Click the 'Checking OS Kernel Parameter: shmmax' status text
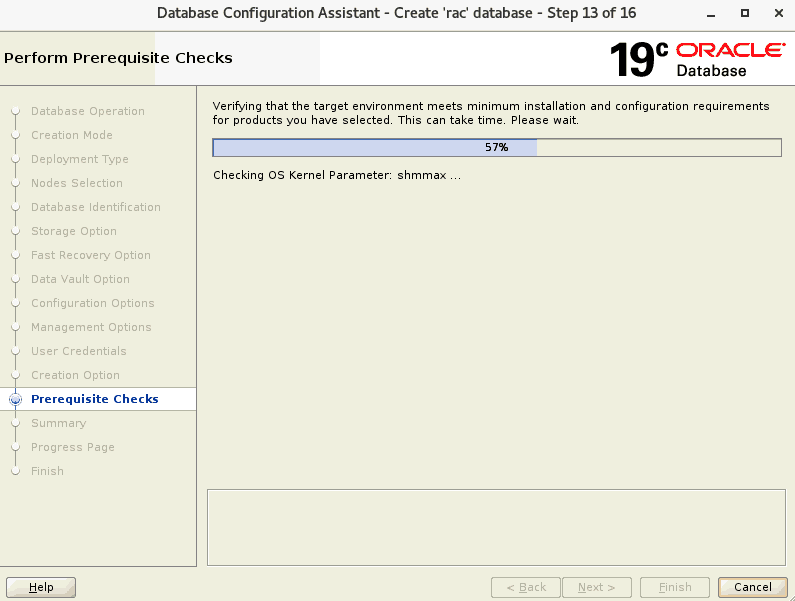This screenshot has width=795, height=601. pos(337,175)
